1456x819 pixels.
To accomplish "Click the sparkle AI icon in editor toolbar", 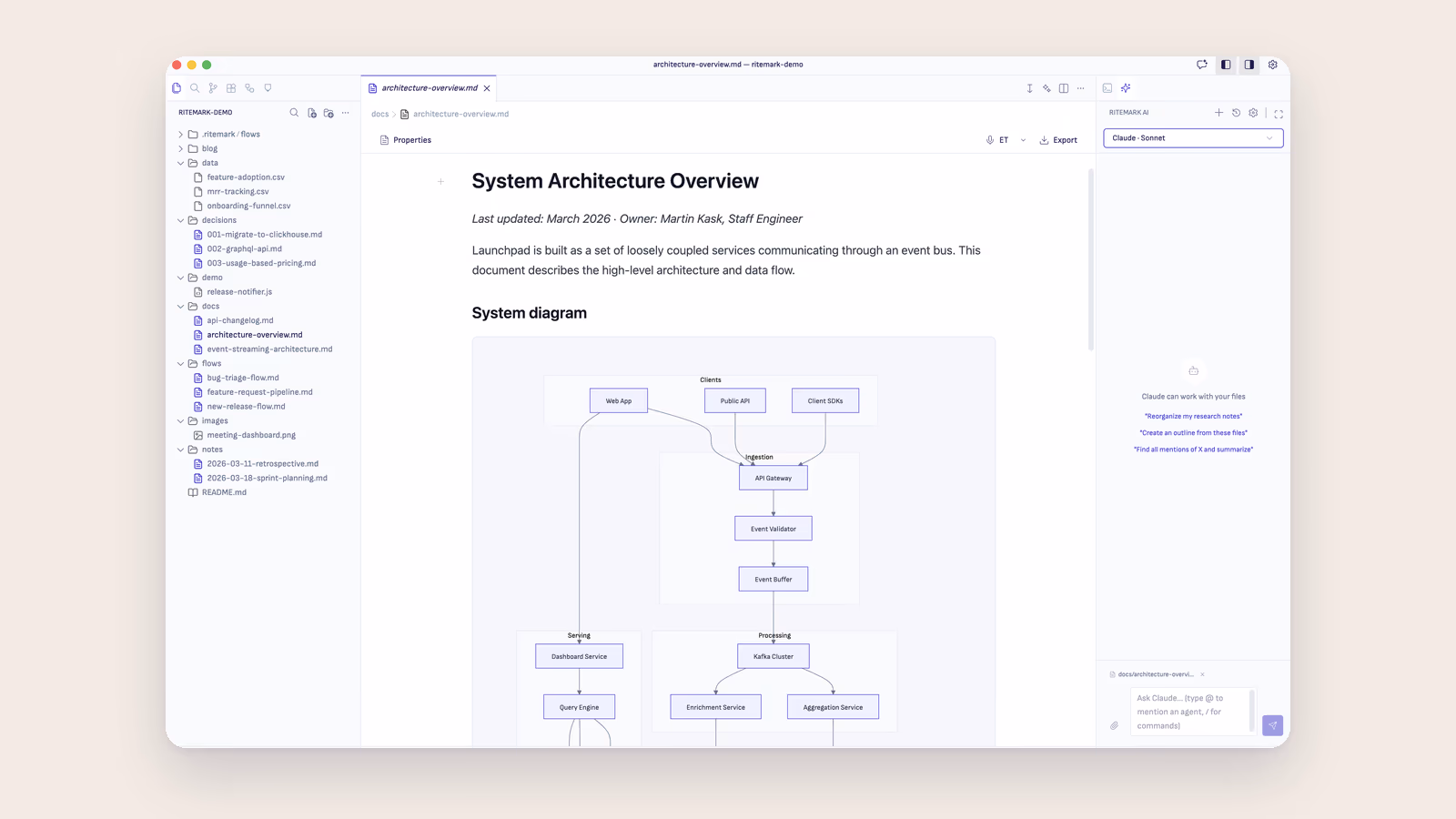I will click(1046, 88).
